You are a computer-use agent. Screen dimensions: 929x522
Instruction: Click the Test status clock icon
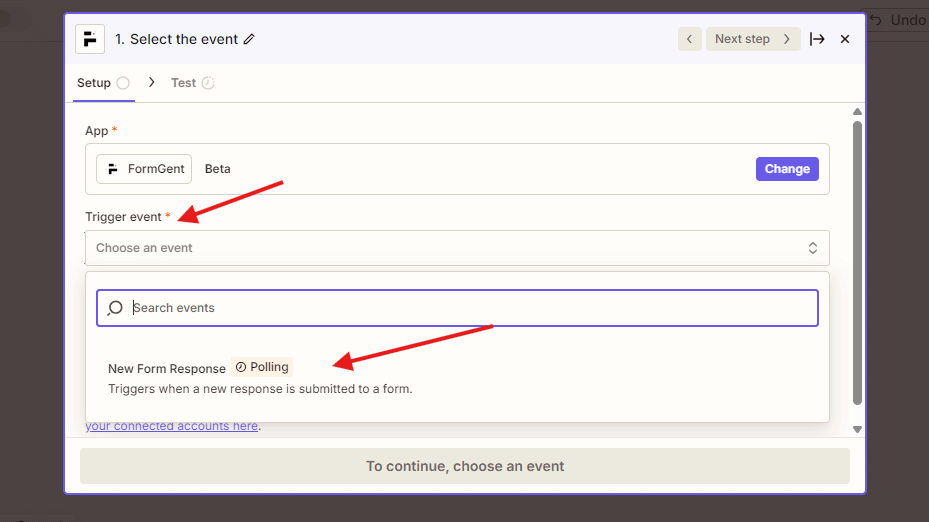coord(208,83)
